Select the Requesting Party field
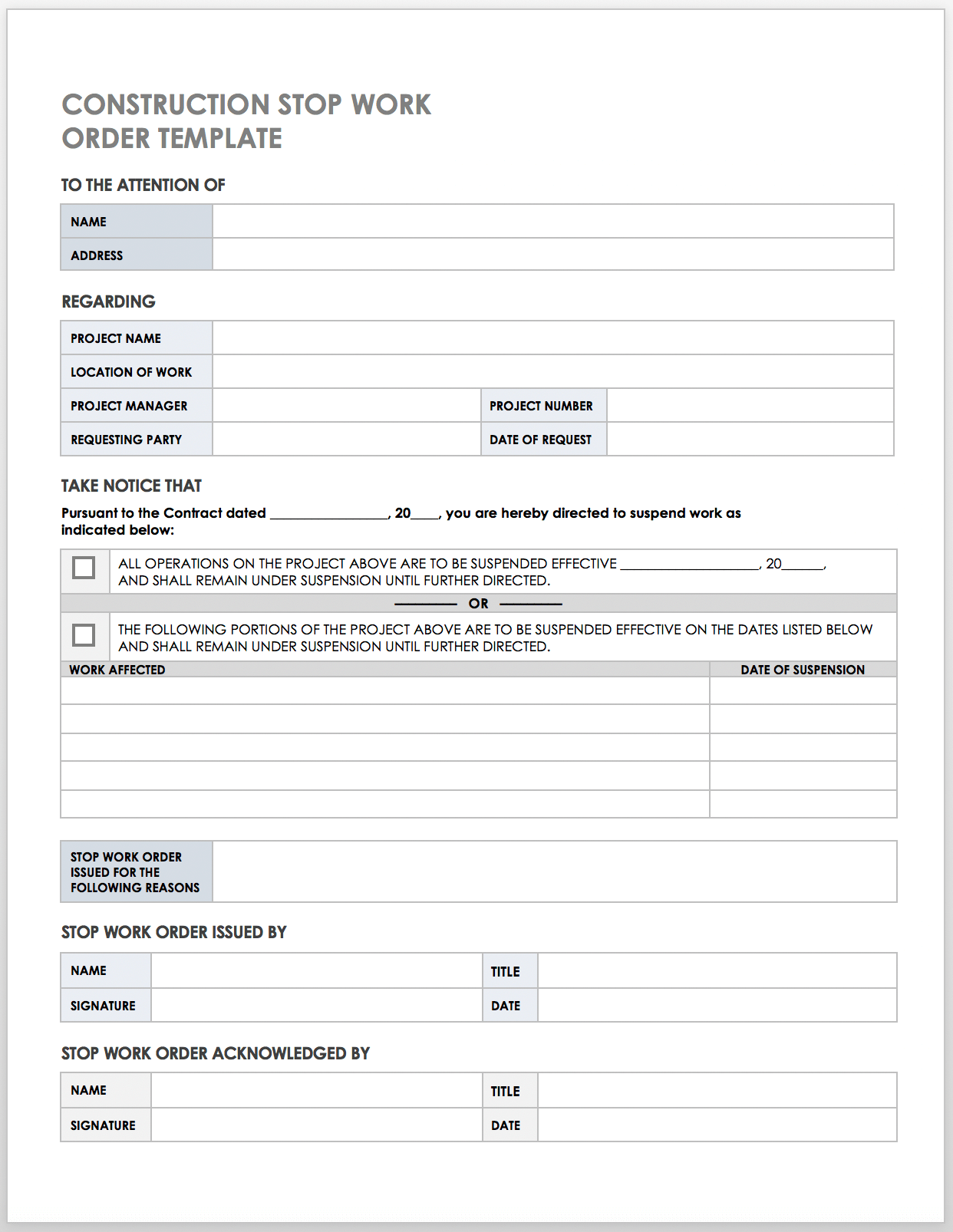 (346, 439)
